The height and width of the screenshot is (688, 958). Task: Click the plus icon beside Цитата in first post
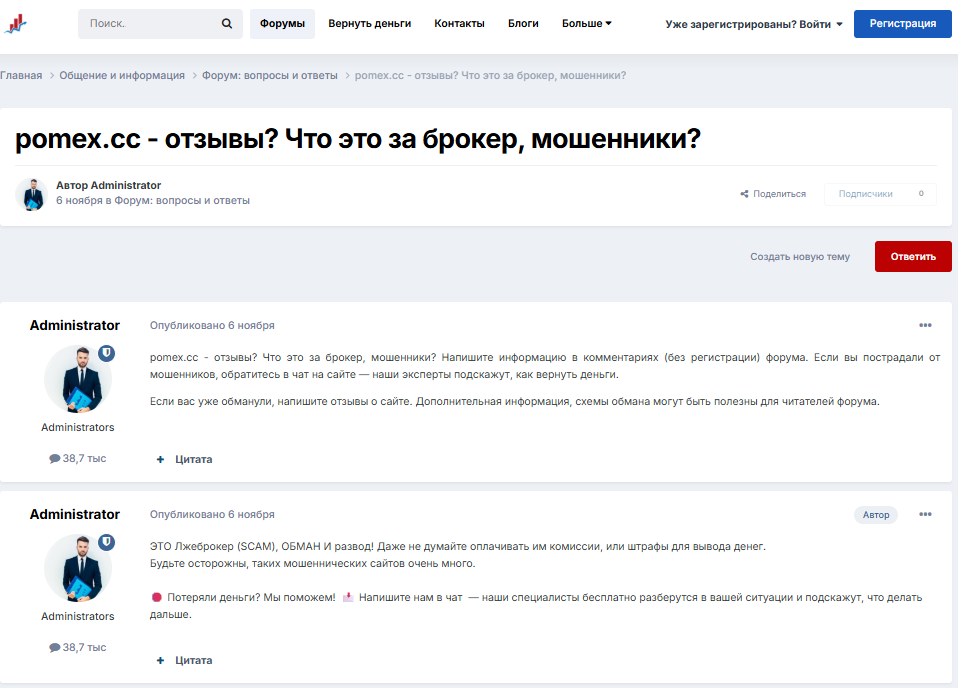click(161, 459)
